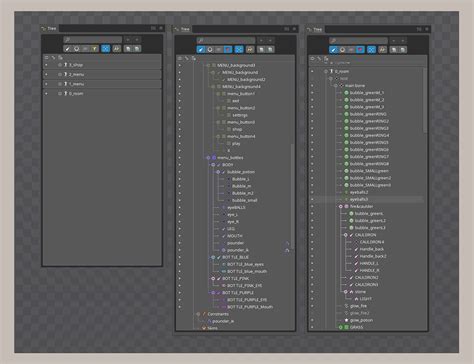Select the Tree tab of skeleton list panel

tap(49, 29)
